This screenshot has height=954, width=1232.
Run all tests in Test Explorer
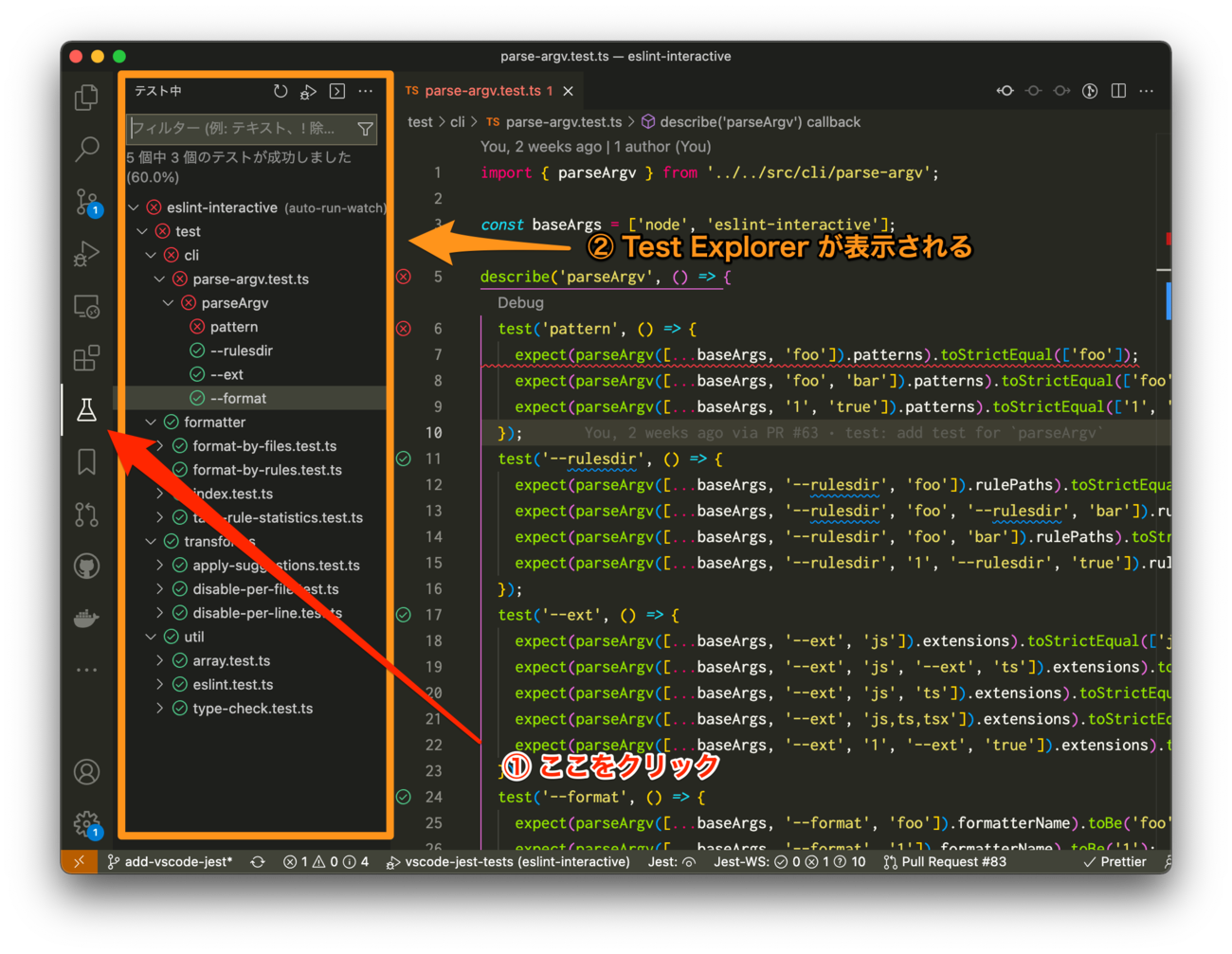point(308,91)
